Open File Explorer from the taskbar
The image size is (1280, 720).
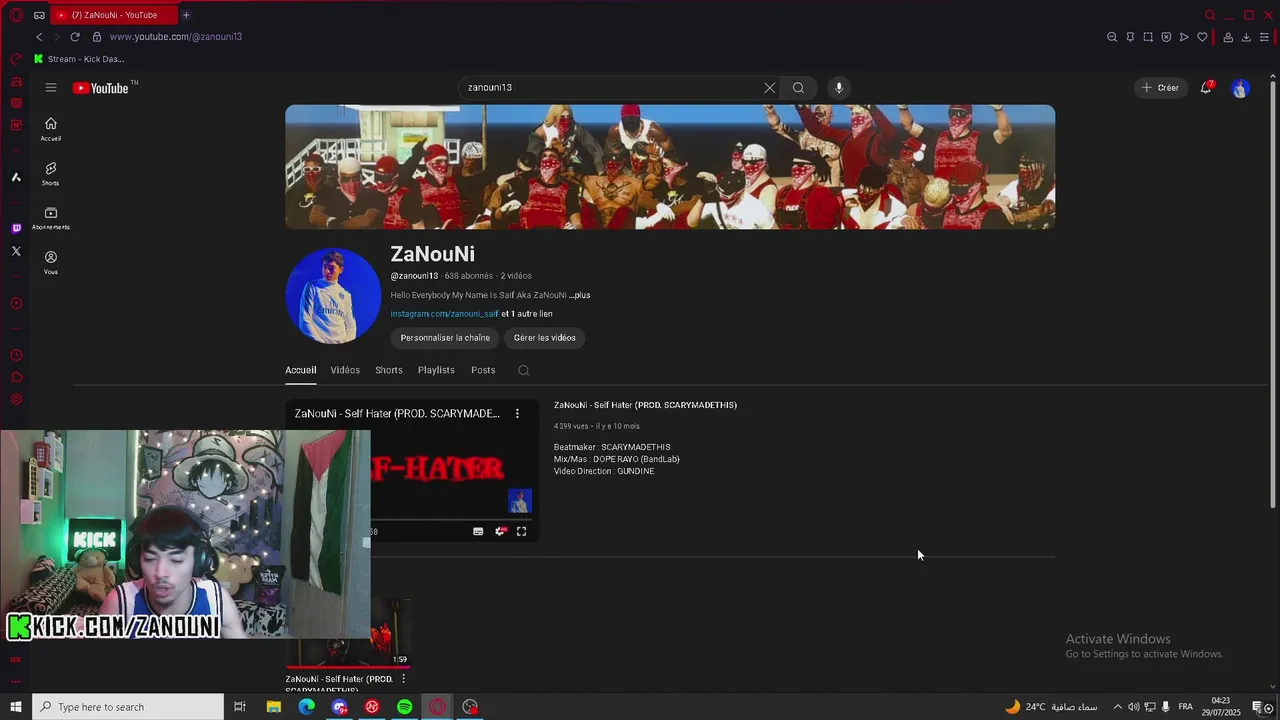click(274, 707)
